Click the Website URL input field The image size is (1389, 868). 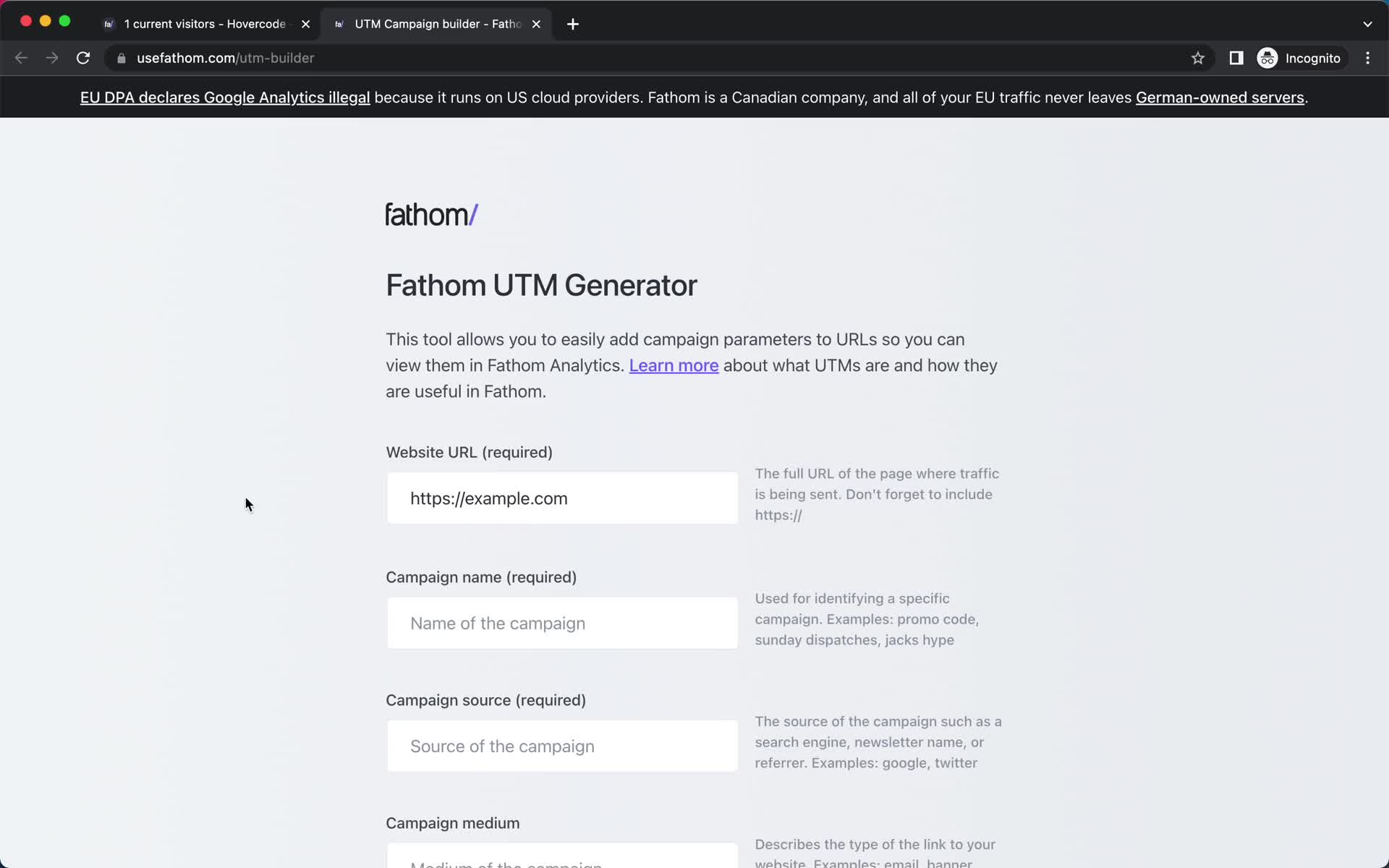coord(562,498)
